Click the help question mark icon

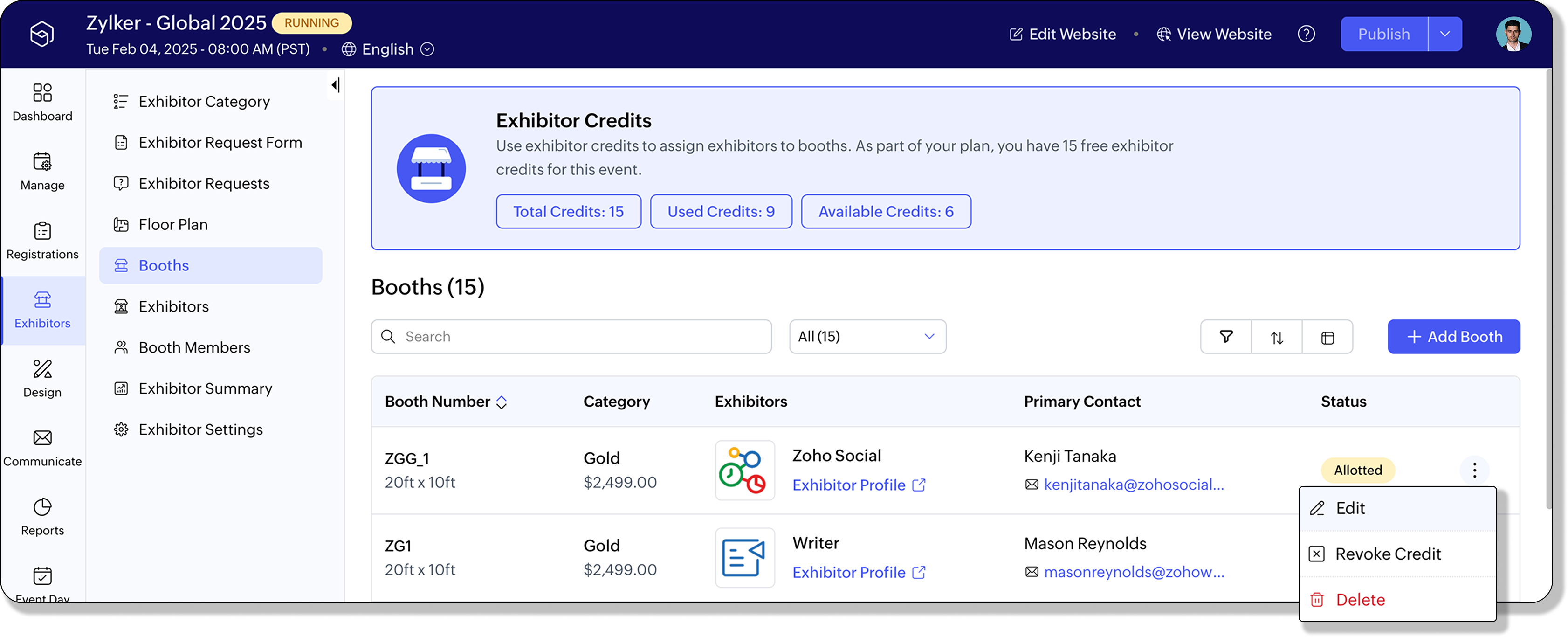click(1306, 34)
